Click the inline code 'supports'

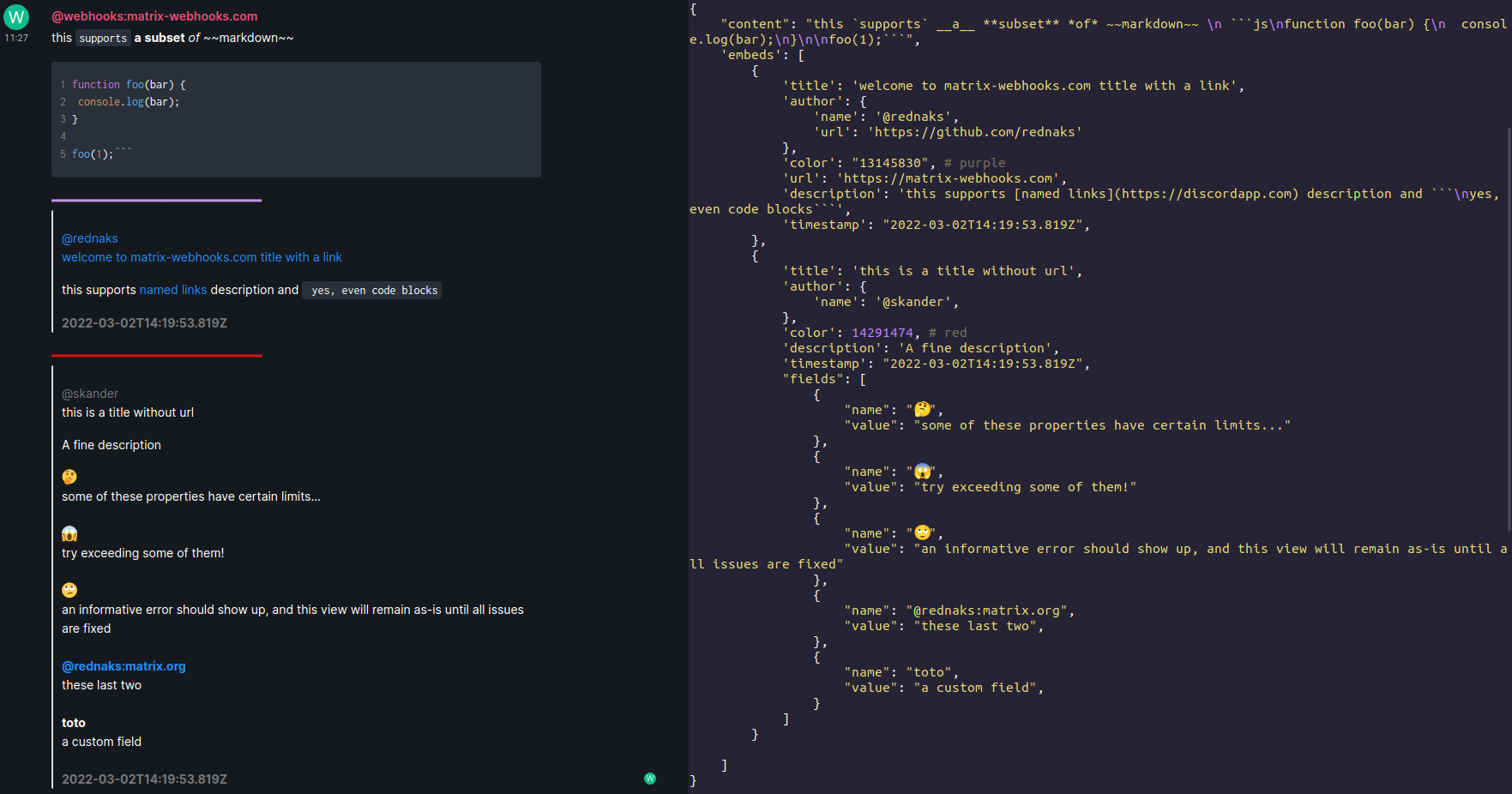(103, 39)
